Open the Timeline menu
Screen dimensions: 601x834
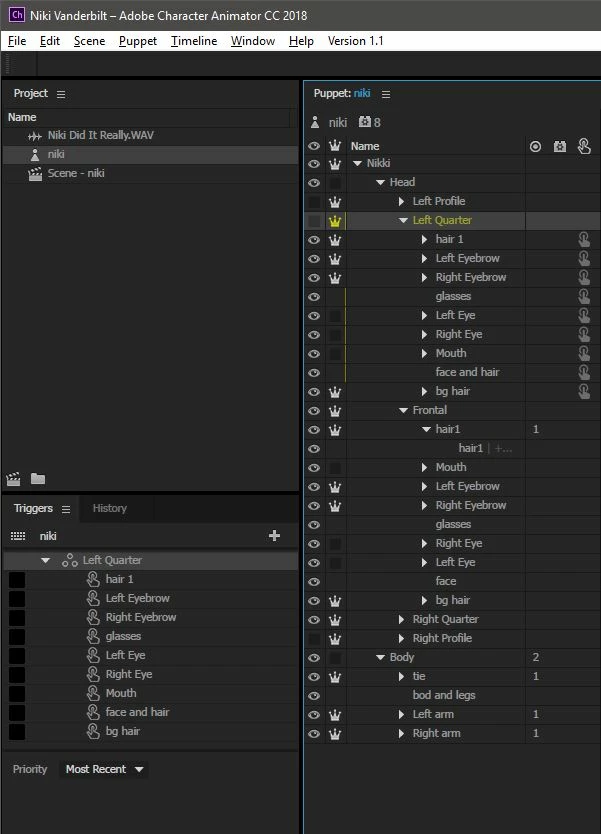(194, 41)
